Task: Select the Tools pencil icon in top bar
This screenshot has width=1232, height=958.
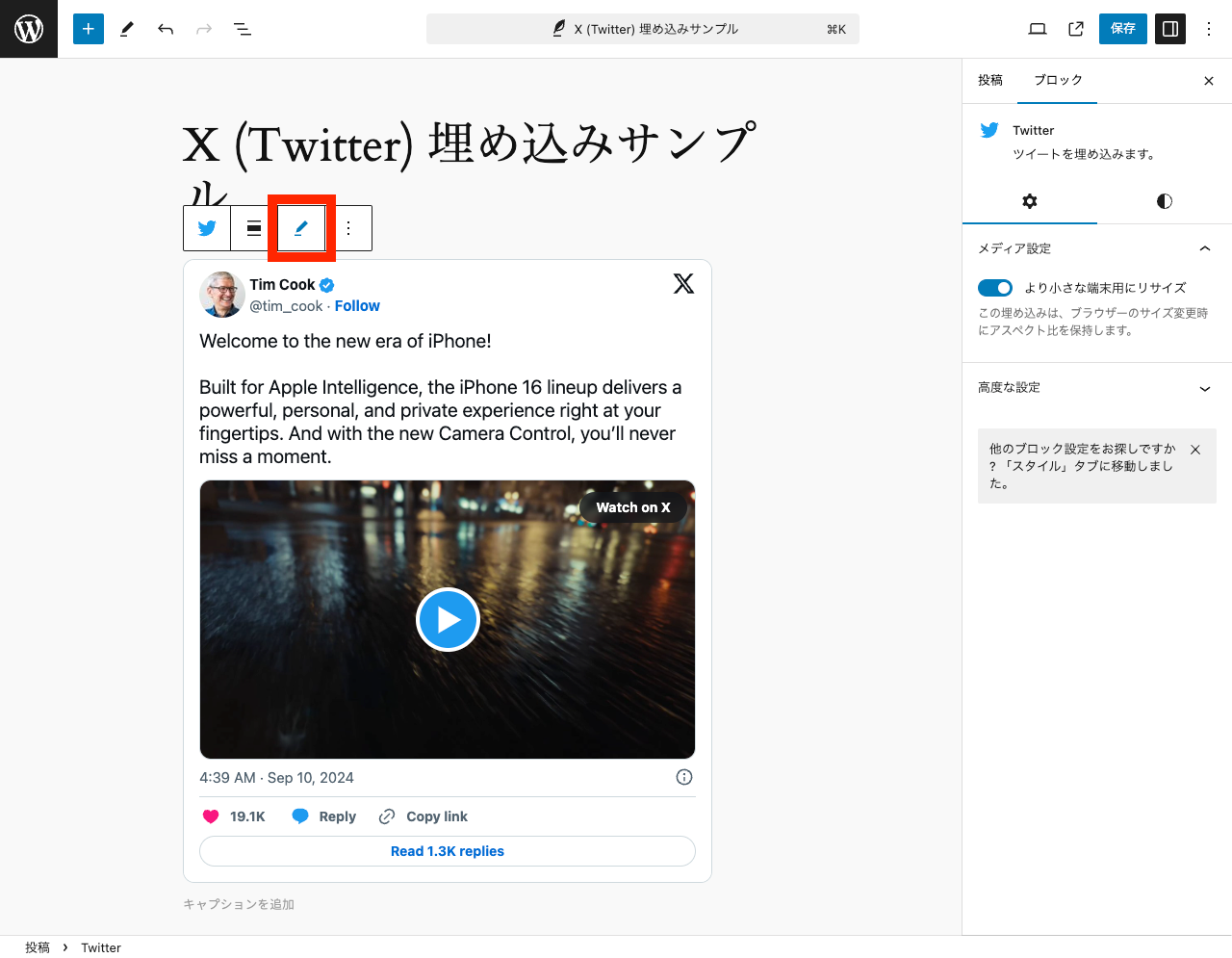Action: coord(126,29)
